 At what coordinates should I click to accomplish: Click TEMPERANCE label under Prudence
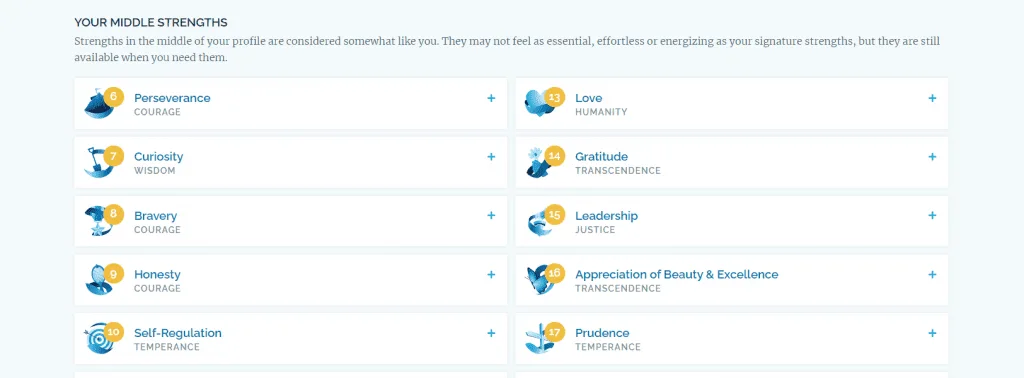click(608, 347)
